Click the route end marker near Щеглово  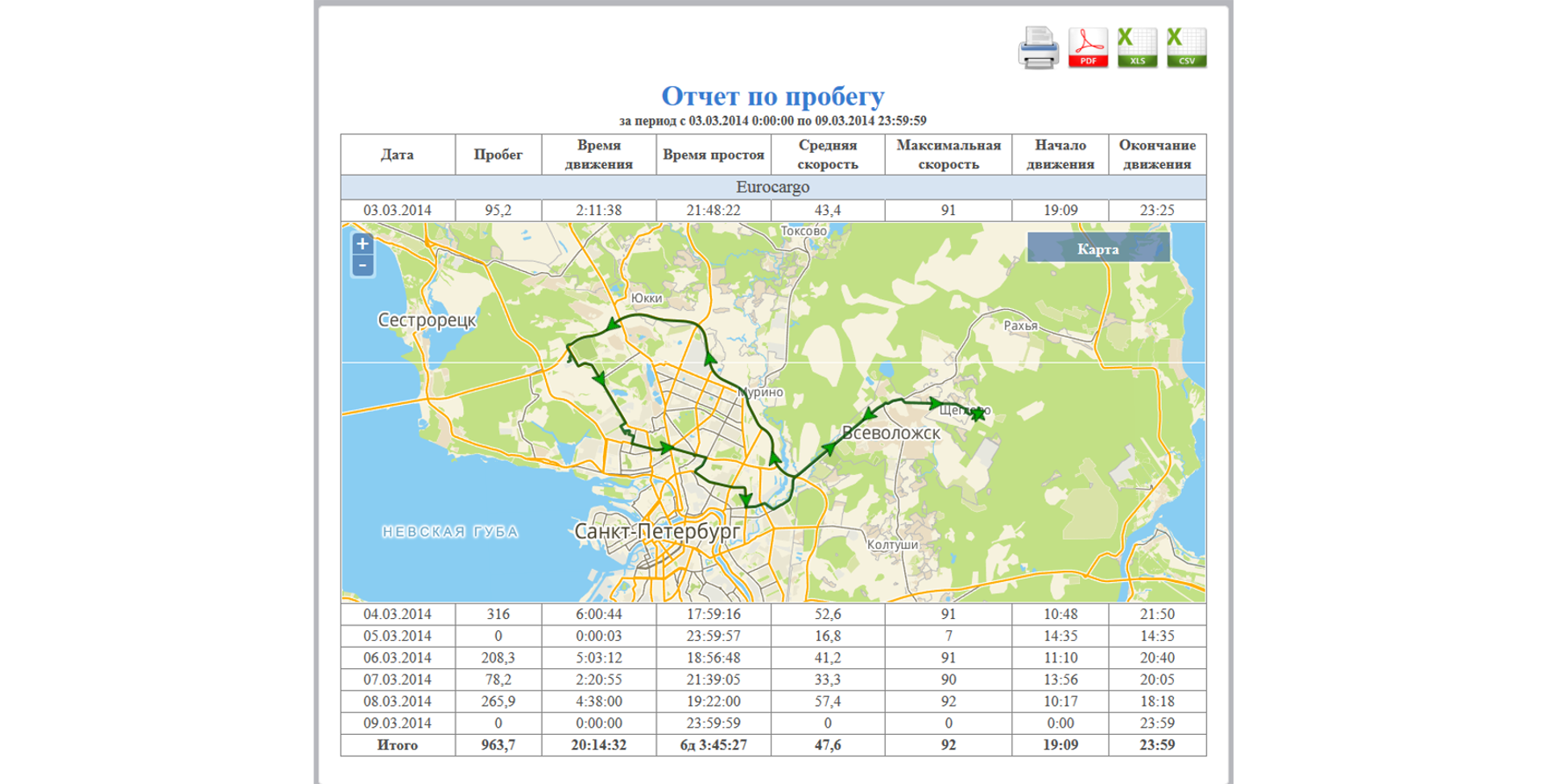pyautogui.click(x=978, y=415)
